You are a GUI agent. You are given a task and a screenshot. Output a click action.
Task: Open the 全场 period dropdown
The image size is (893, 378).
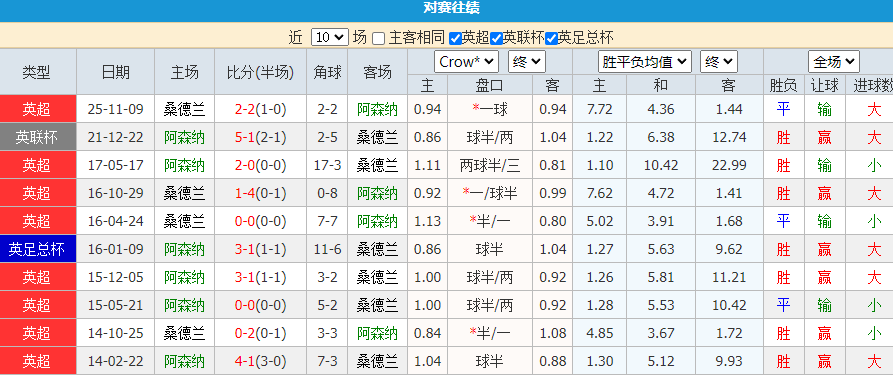(x=834, y=61)
